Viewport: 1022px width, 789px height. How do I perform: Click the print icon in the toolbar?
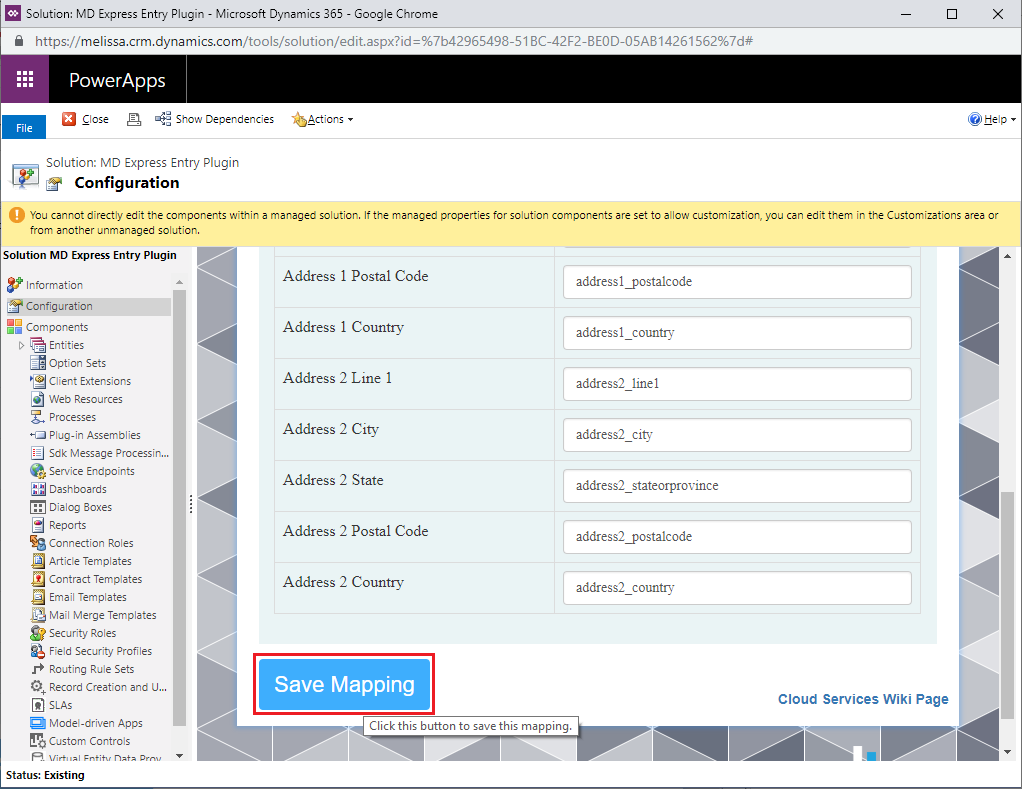pyautogui.click(x=133, y=119)
